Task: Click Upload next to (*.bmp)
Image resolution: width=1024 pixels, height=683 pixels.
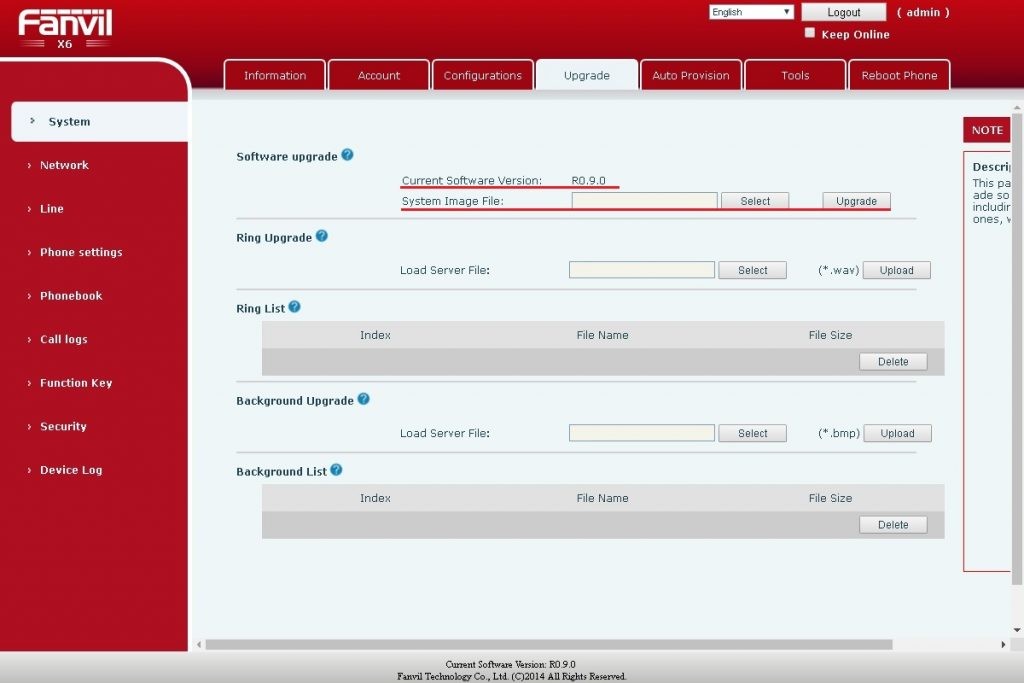Action: click(x=897, y=434)
